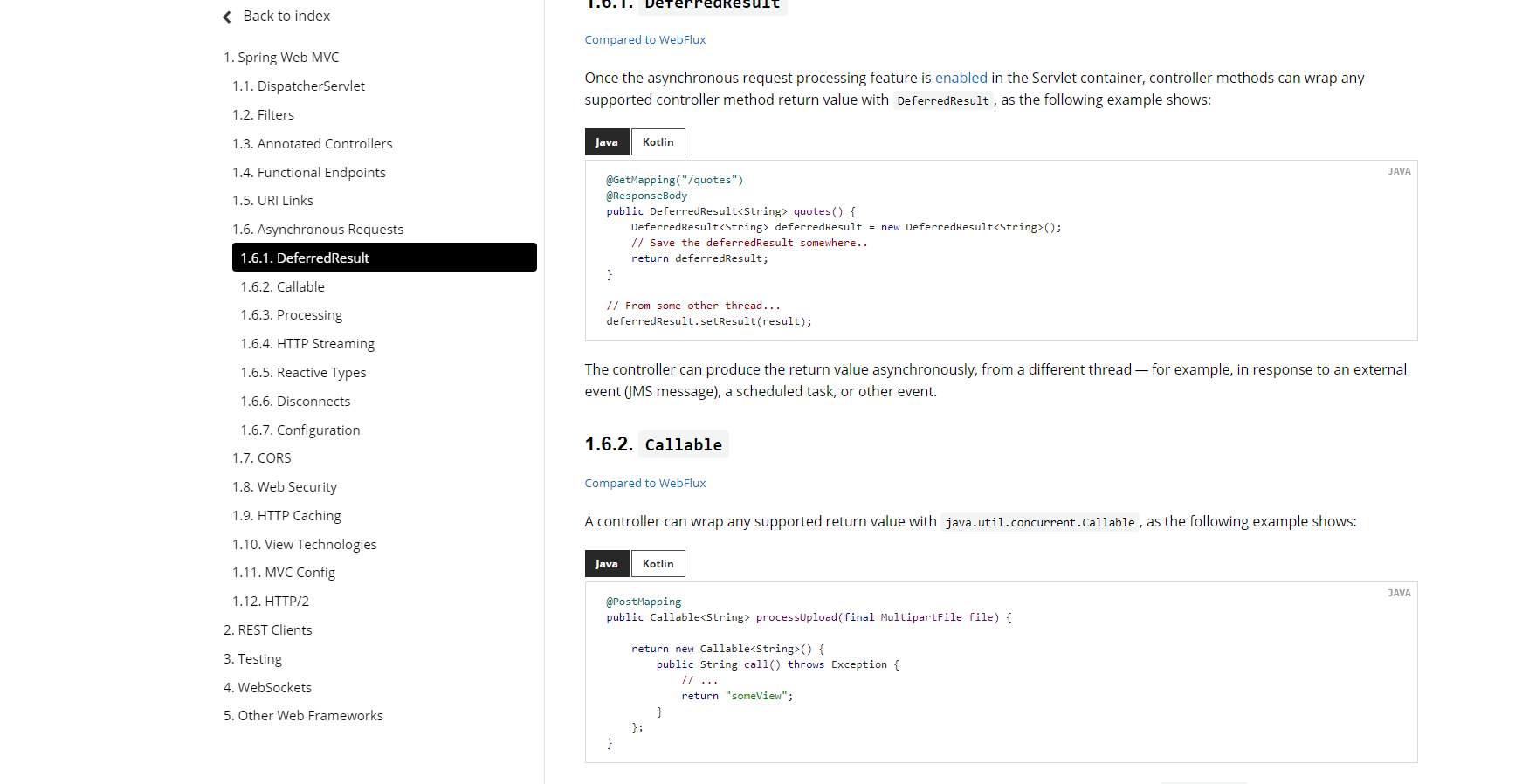Screen dimensions: 1536x784
Task: Open the Back to index link
Action: [x=286, y=16]
